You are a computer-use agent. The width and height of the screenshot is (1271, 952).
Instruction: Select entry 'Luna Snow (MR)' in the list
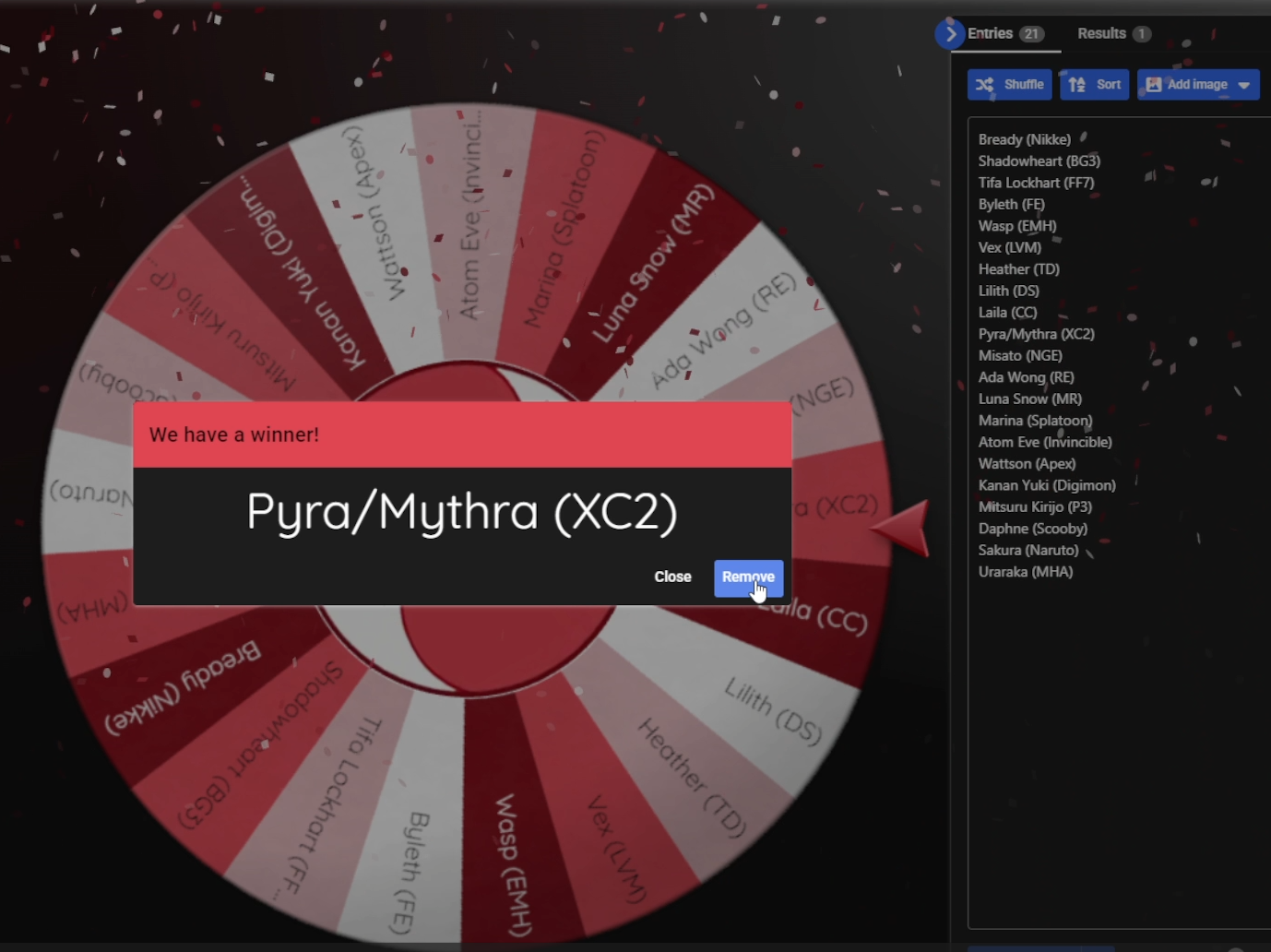(x=1030, y=399)
